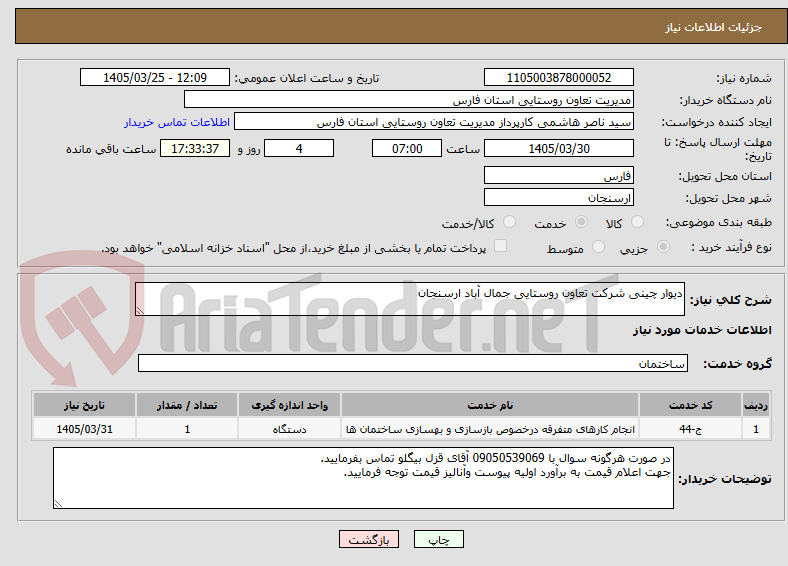Click the quantity cell in the service row

click(x=187, y=429)
